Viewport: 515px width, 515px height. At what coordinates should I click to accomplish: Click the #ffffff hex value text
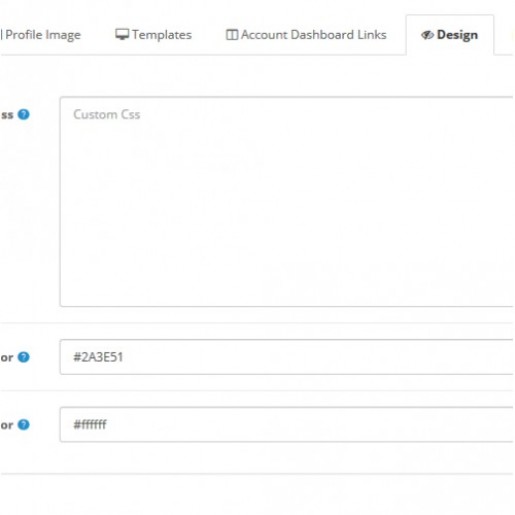(x=90, y=424)
